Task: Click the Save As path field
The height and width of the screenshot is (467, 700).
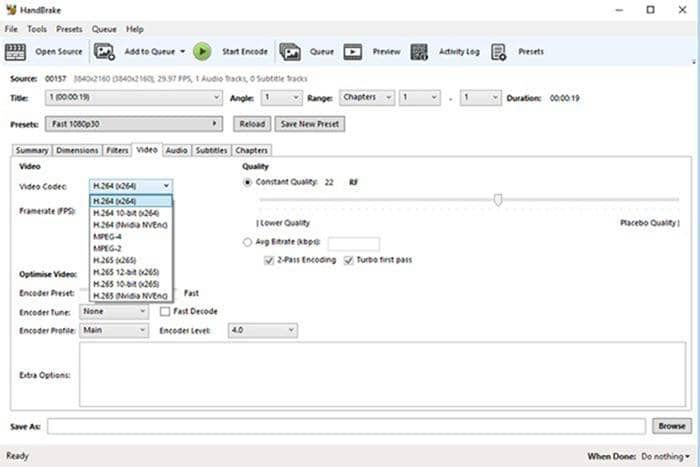Action: click(x=346, y=426)
